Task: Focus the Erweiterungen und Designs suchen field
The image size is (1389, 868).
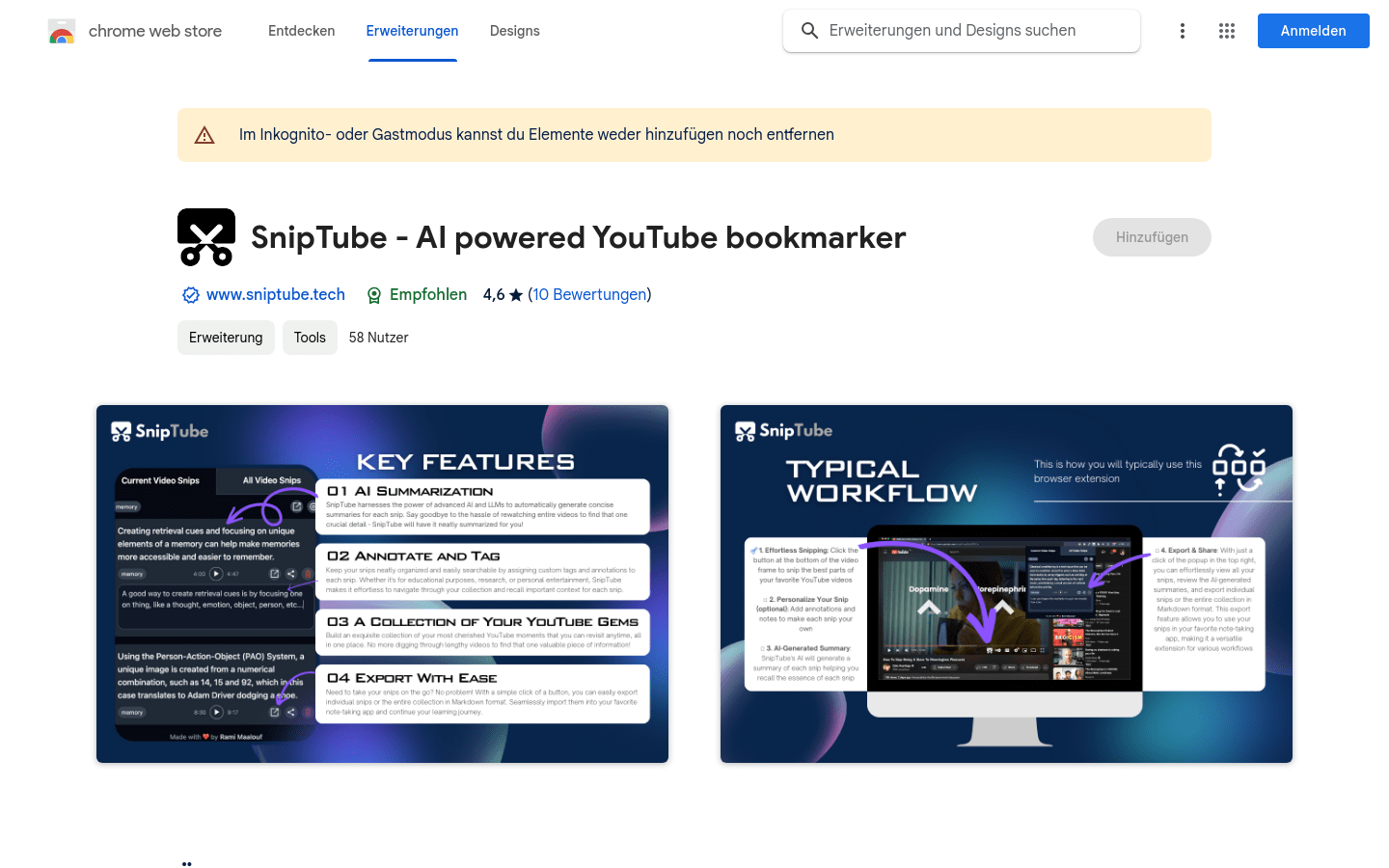Action: tap(962, 31)
